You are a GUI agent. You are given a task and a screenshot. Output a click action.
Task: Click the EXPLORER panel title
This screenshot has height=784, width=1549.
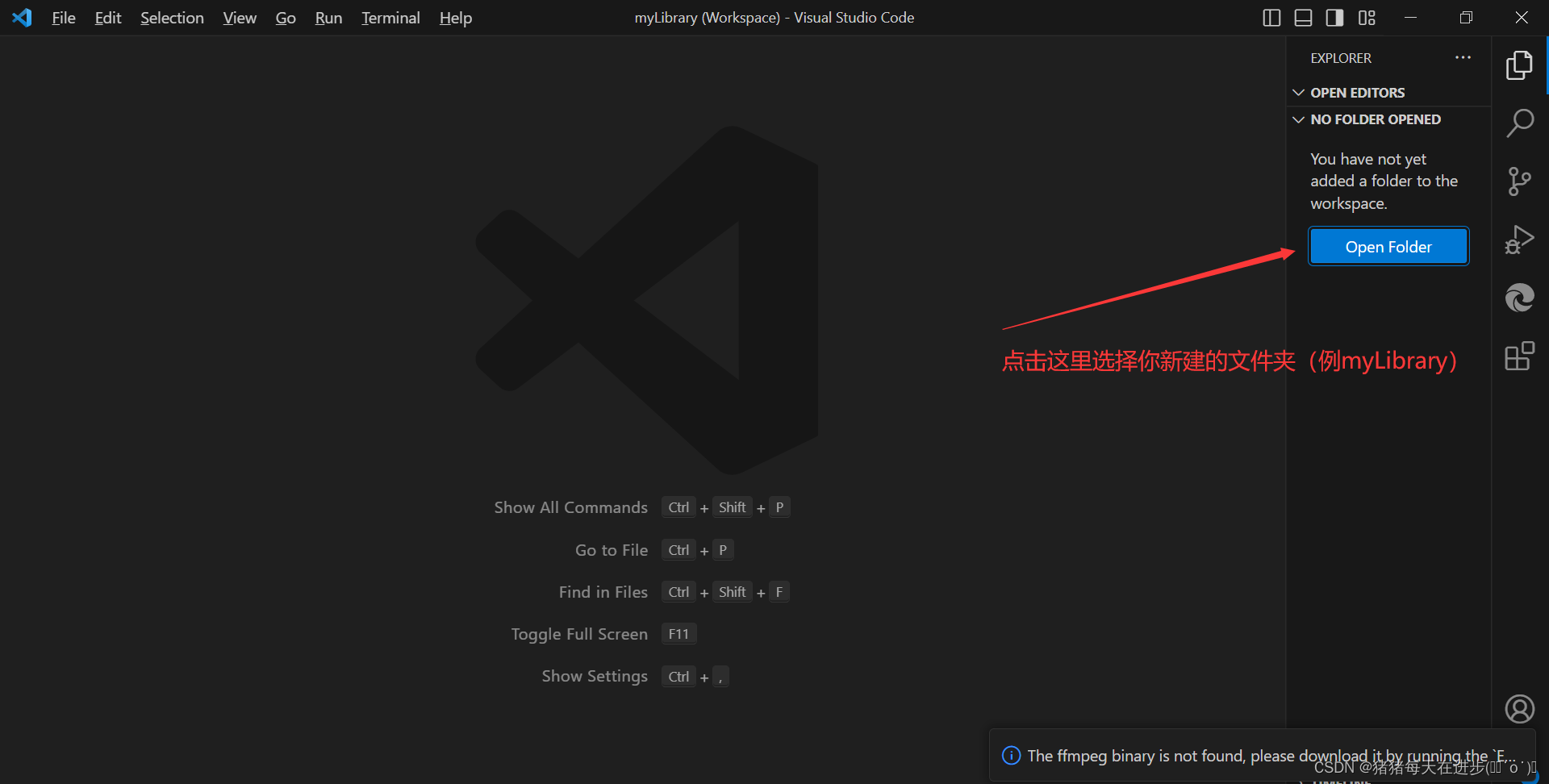(1341, 58)
